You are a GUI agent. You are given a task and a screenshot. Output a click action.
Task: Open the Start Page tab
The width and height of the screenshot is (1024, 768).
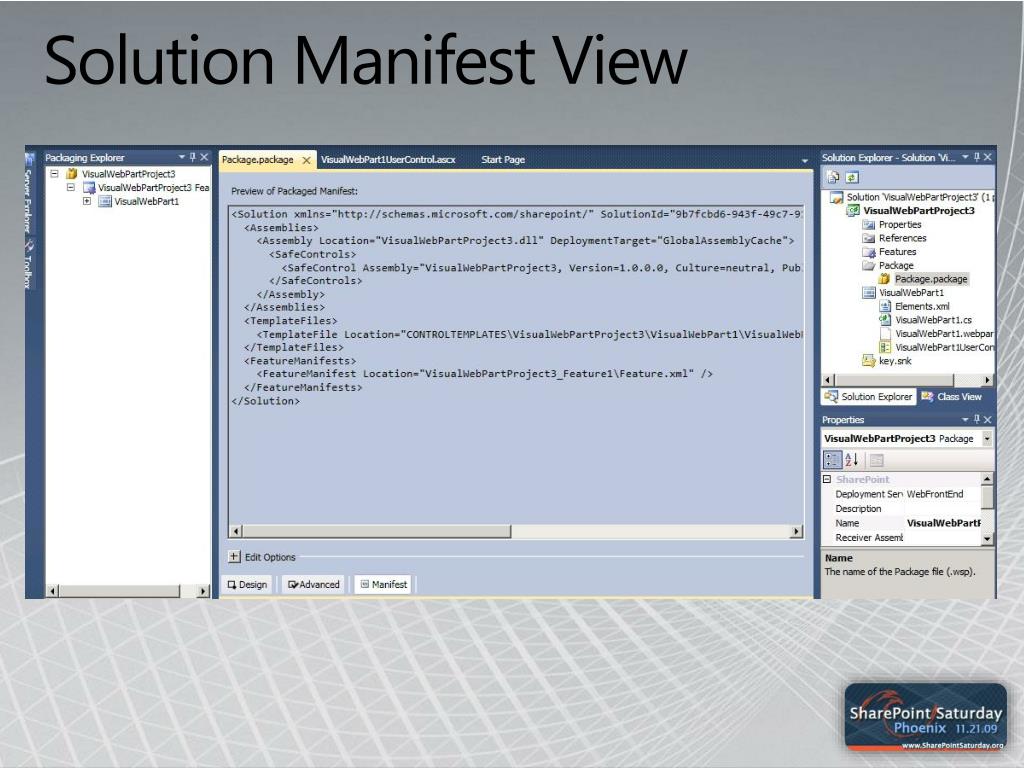503,159
